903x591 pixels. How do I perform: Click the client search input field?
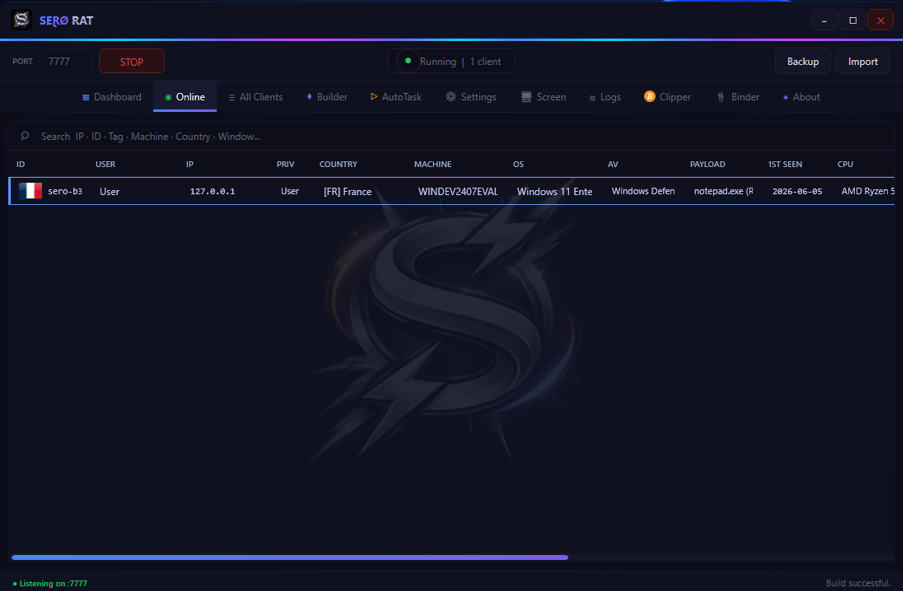(x=451, y=137)
